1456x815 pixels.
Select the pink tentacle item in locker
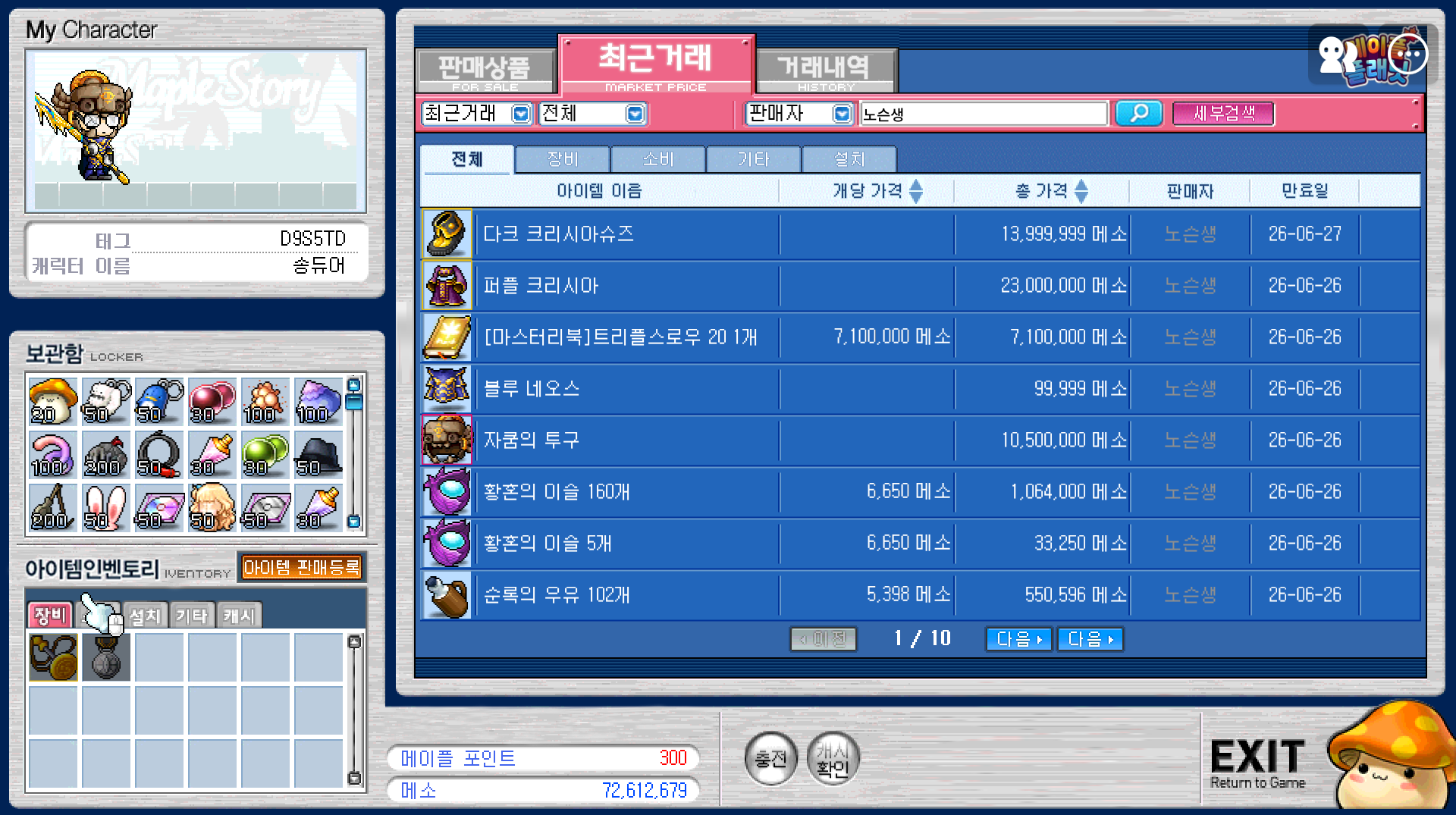point(53,454)
